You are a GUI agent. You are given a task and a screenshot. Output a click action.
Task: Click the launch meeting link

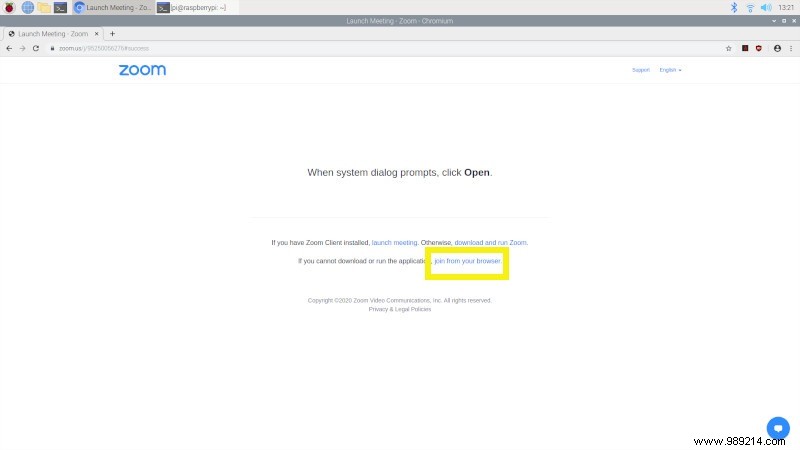point(394,242)
